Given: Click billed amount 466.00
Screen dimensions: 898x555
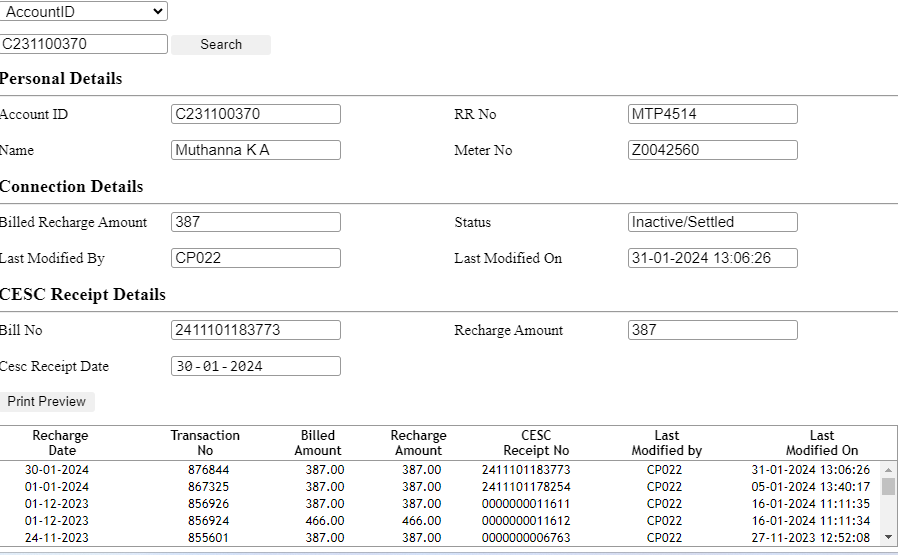Looking at the screenshot, I should click(x=325, y=521).
